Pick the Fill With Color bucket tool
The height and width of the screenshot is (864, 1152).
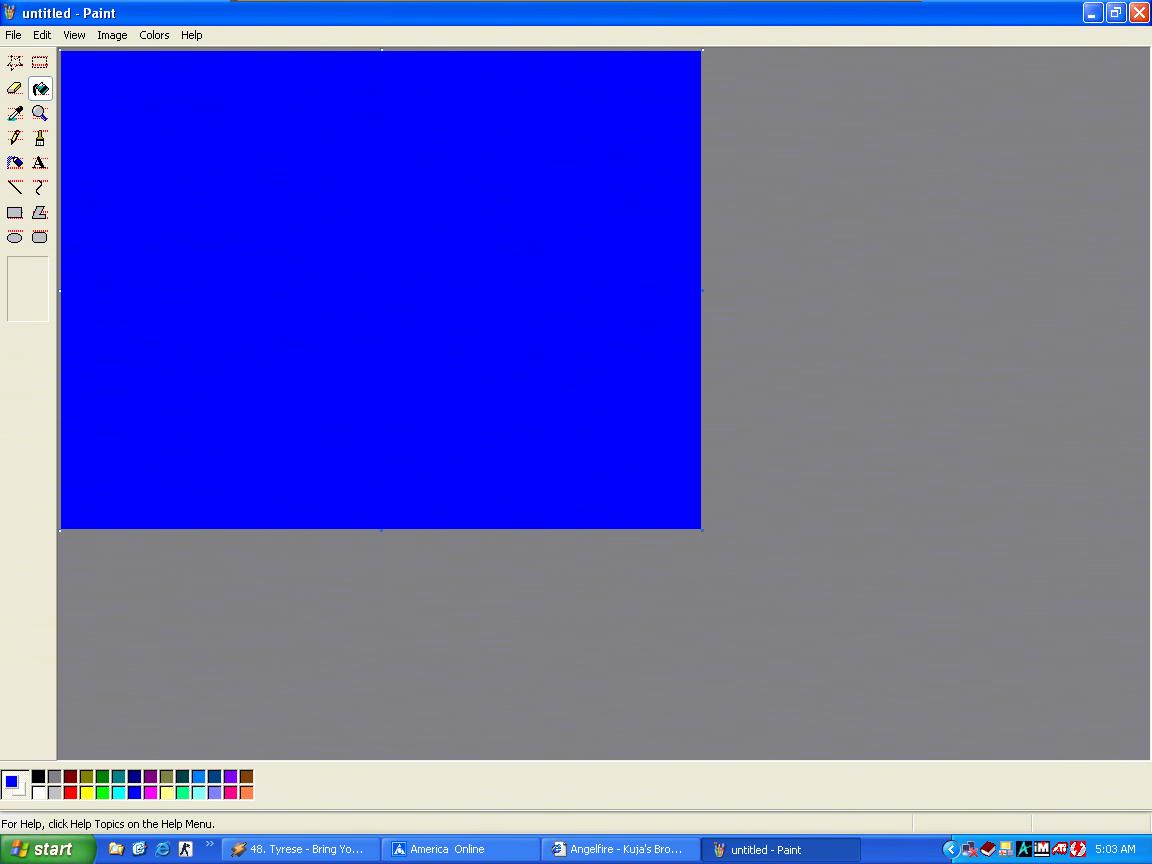click(40, 88)
